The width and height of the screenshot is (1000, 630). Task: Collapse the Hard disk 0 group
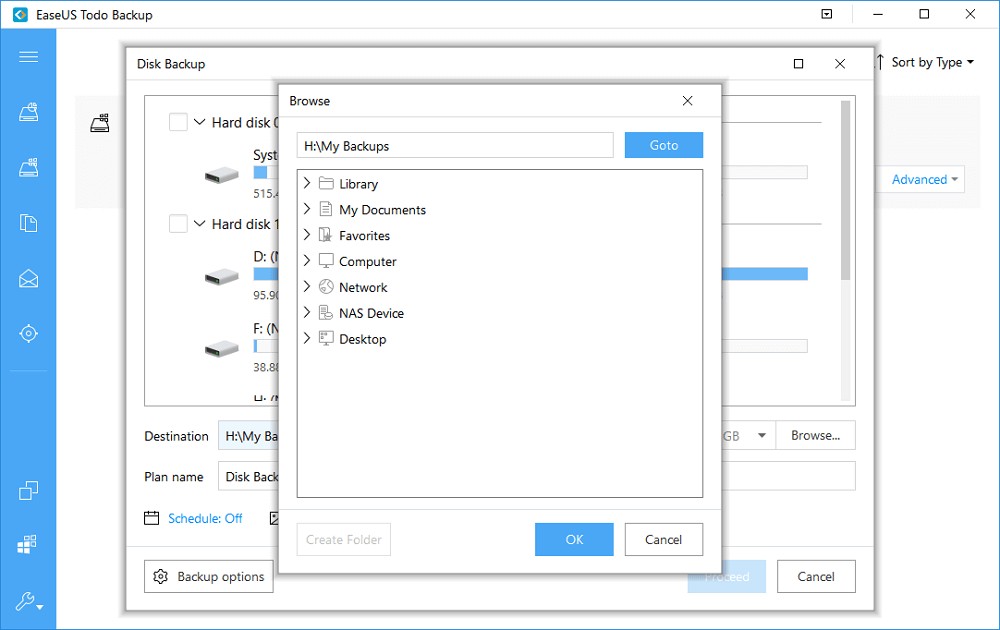200,122
